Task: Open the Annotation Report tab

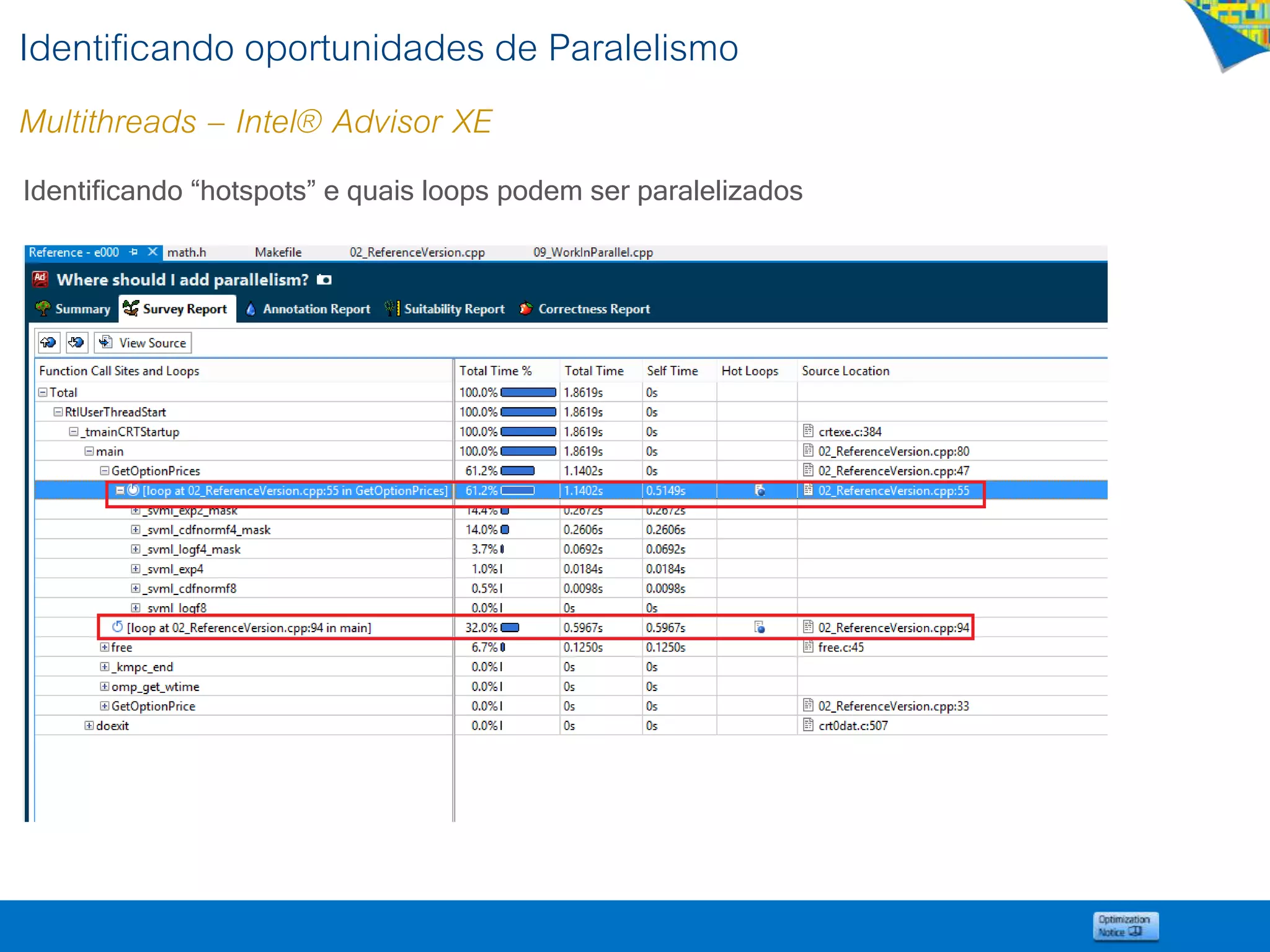Action: pyautogui.click(x=308, y=309)
